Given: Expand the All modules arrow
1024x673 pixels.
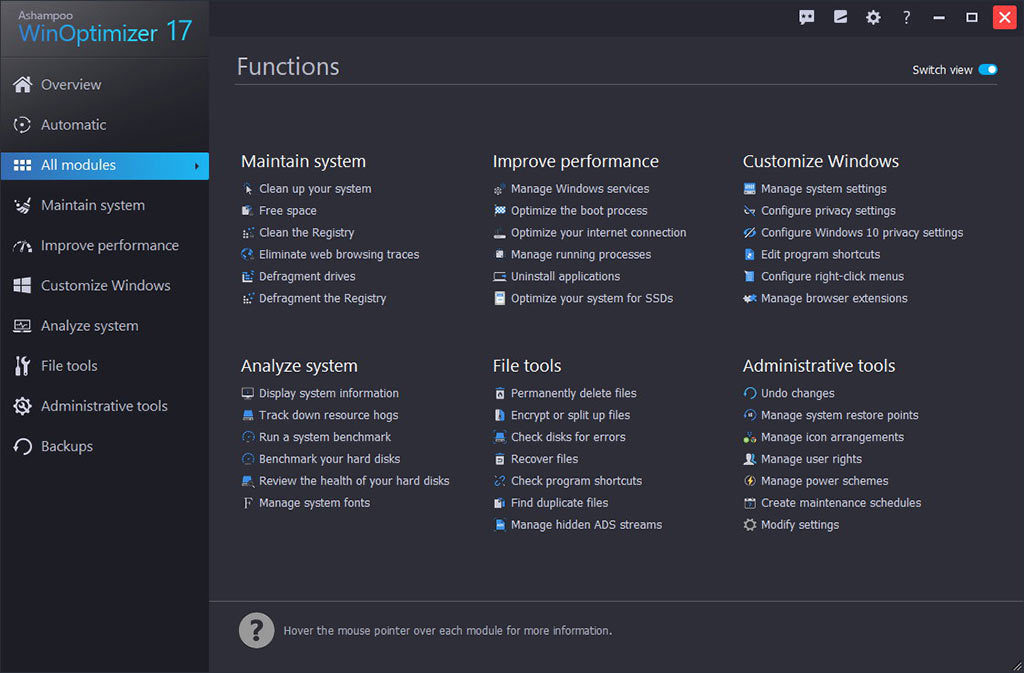Looking at the screenshot, I should (197, 166).
